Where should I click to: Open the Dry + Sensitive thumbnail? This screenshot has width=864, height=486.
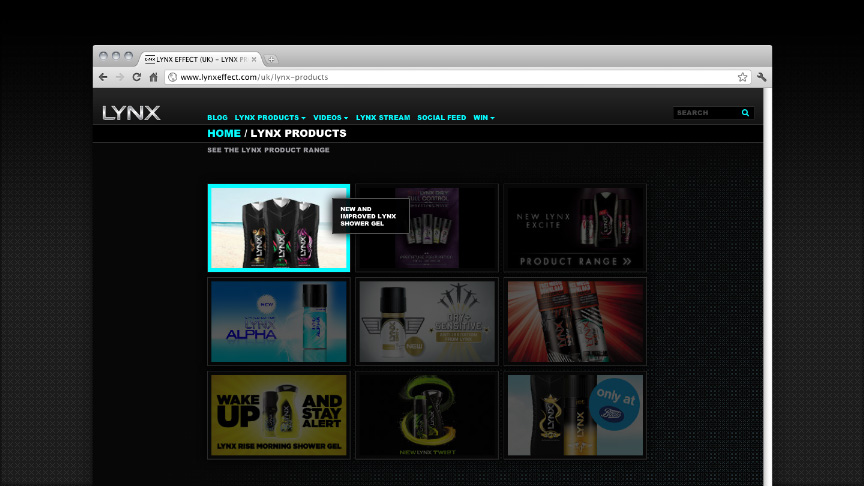tap(427, 321)
